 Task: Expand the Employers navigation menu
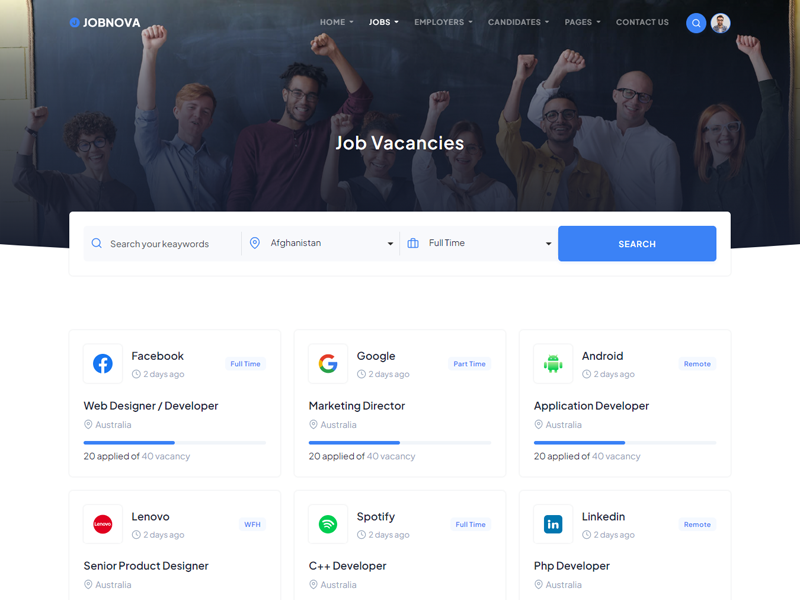coord(443,22)
